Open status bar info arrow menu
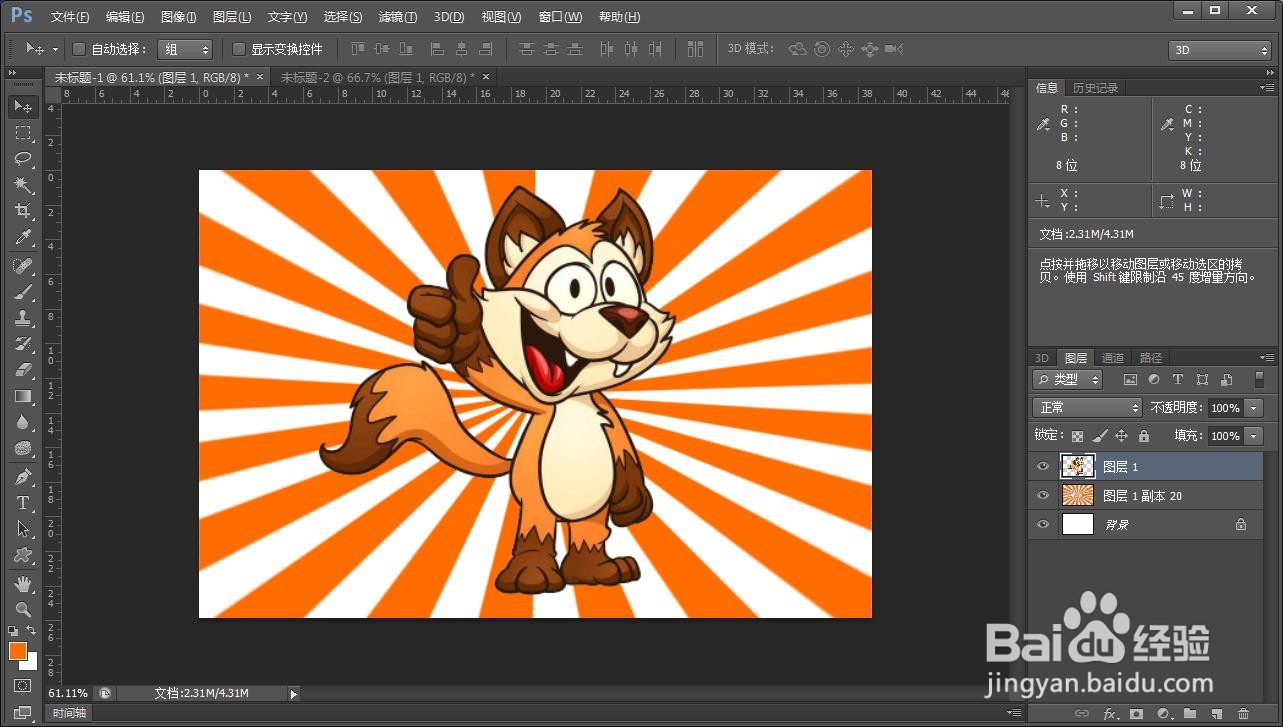Screen dimensions: 1283x727 293,693
